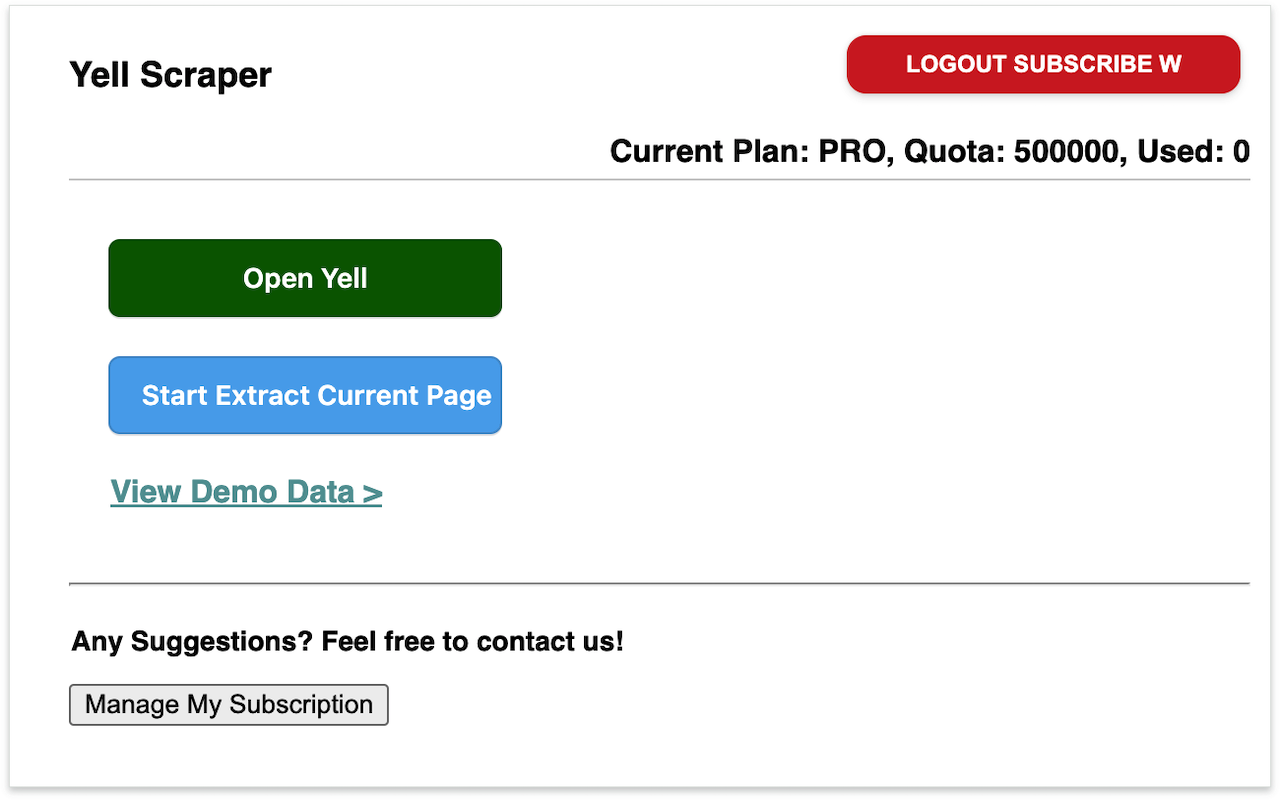Open Yell with the green button
The height and width of the screenshot is (800, 1280).
tap(305, 278)
